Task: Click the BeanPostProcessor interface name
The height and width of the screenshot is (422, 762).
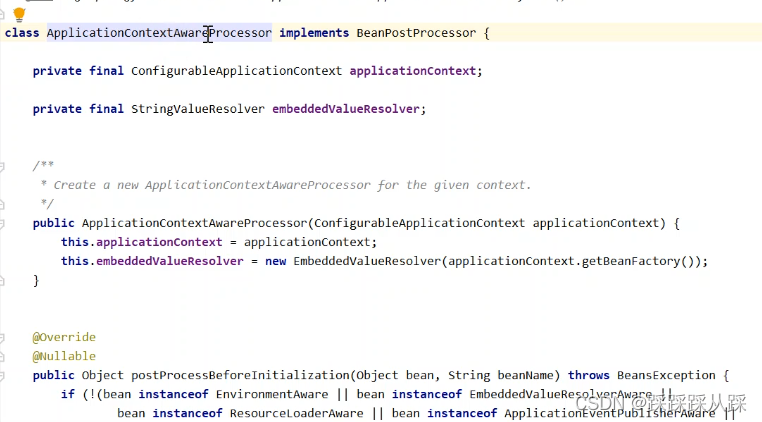Action: pyautogui.click(x=416, y=33)
